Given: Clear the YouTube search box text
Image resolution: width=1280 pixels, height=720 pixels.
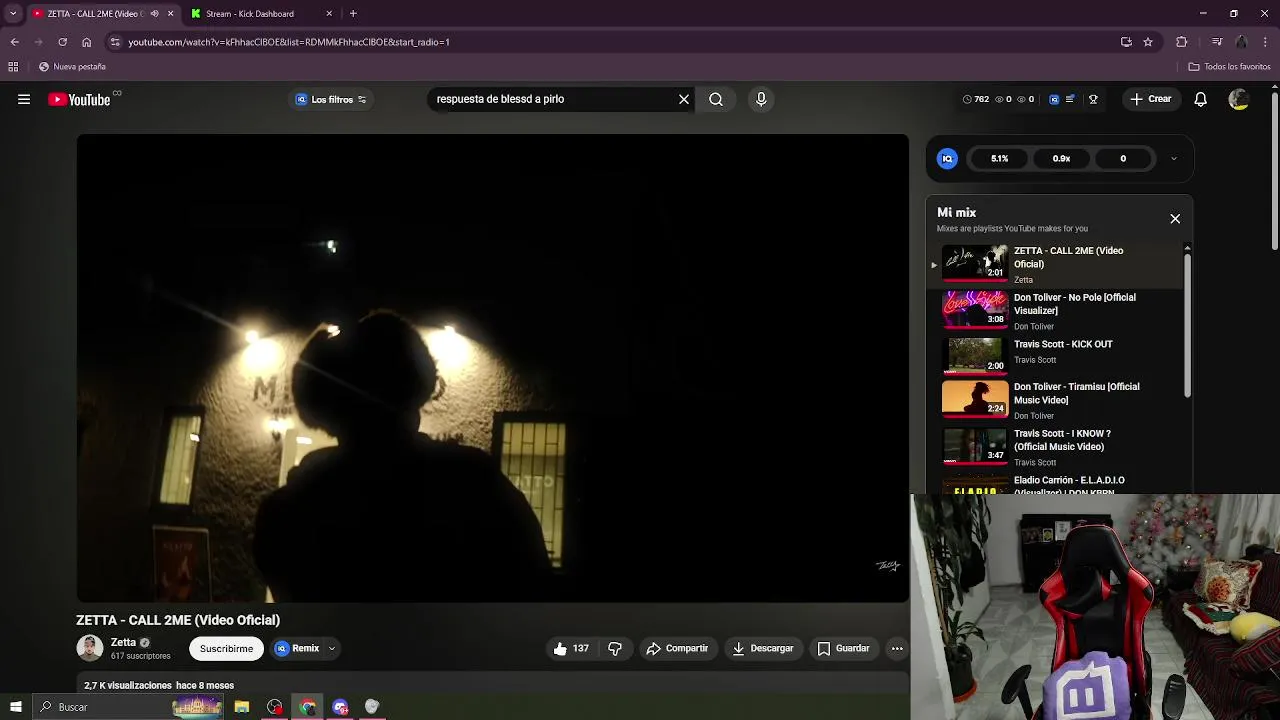Looking at the screenshot, I should [684, 99].
